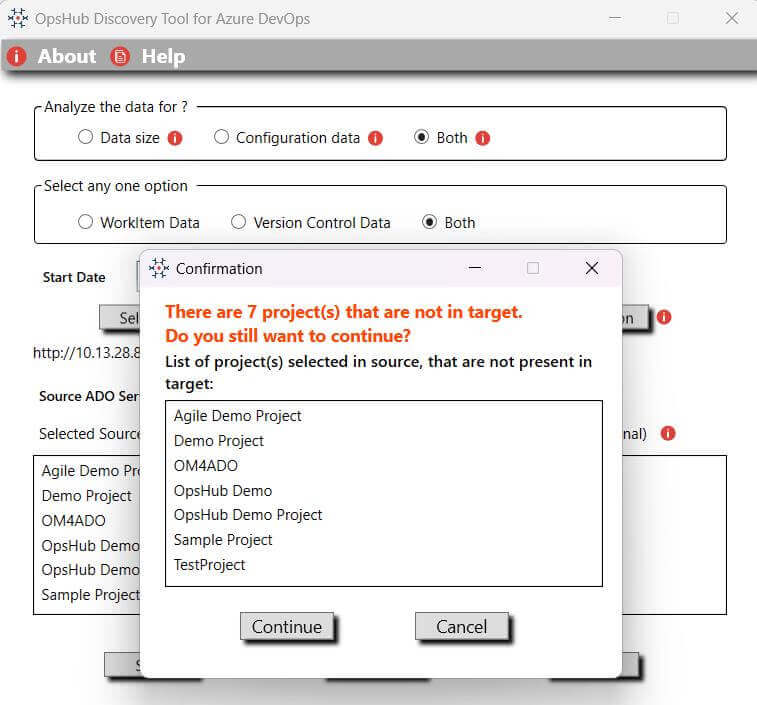Click the OpsHub logo in Confirmation dialog title
Screen dimensions: 757x705
(x=159, y=268)
